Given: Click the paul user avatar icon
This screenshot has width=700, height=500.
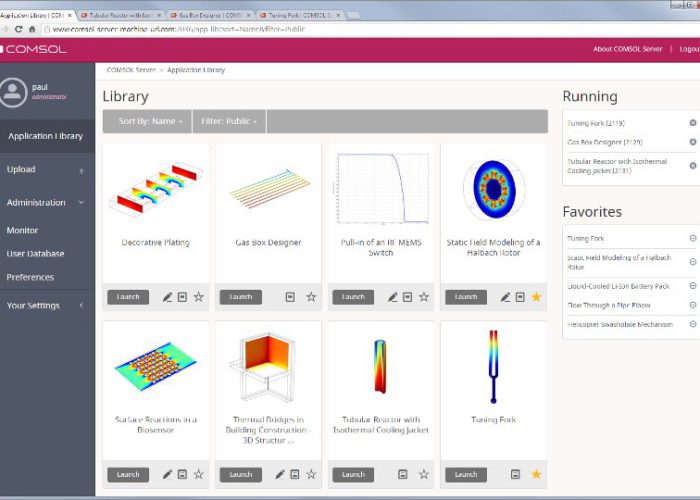Looking at the screenshot, I should click(x=13, y=92).
